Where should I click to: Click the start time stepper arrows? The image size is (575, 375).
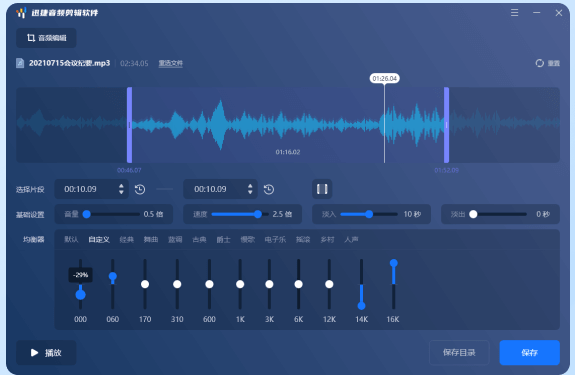coord(121,189)
